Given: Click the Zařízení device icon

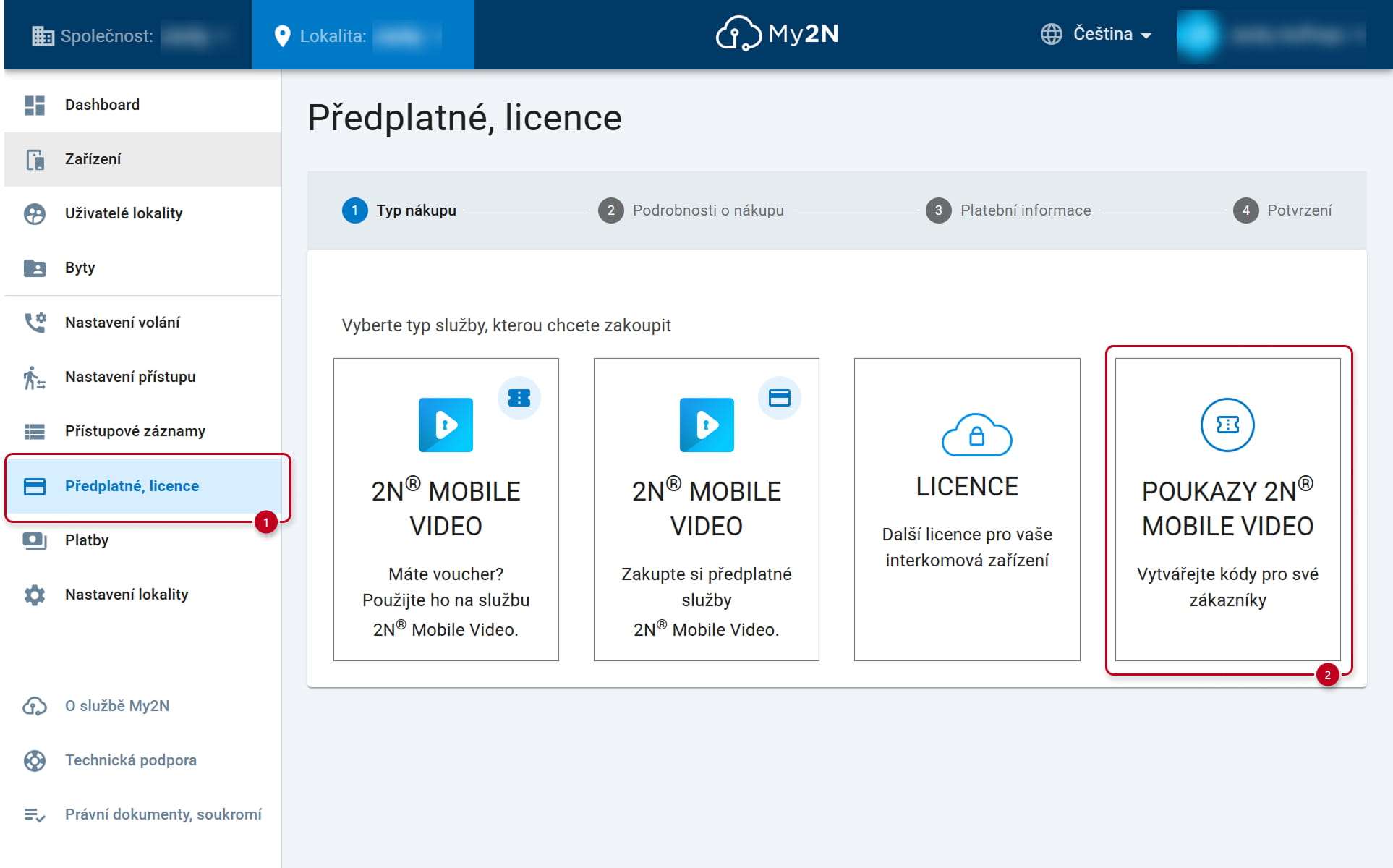Looking at the screenshot, I should (x=35, y=159).
